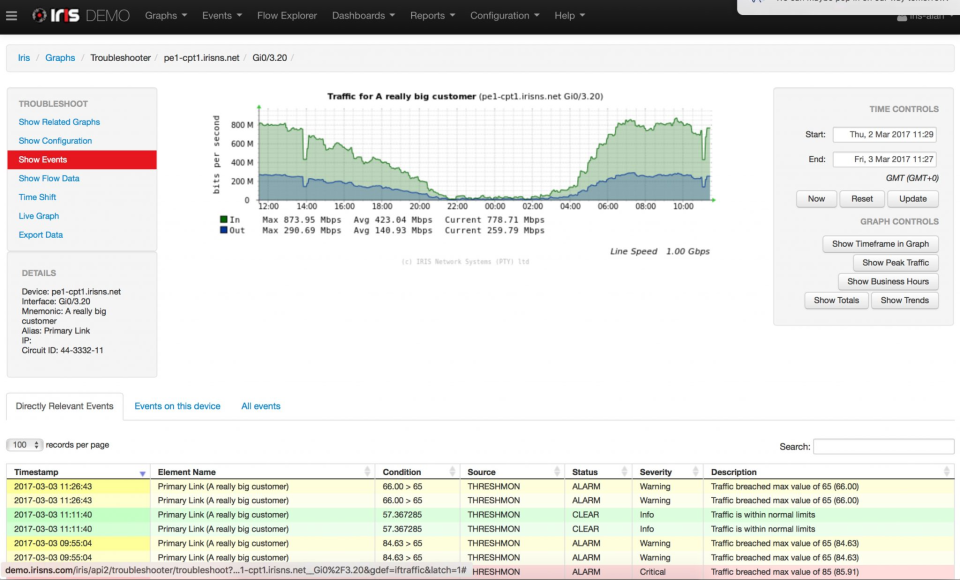Image resolution: width=960 pixels, height=580 pixels.
Task: Click the Iris DEMO logo
Action: (x=82, y=15)
